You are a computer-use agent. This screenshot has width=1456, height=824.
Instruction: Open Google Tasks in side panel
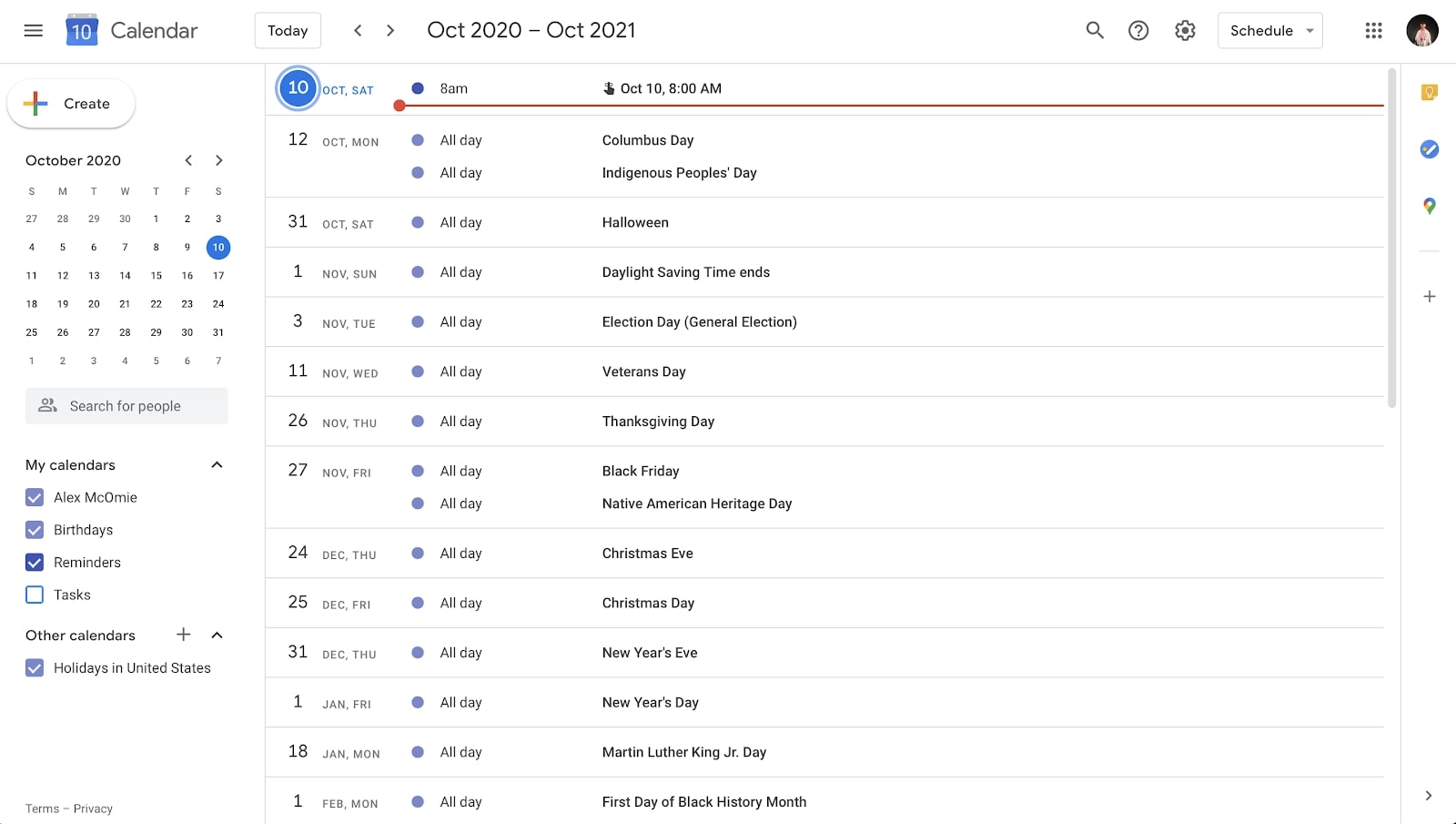1429,148
